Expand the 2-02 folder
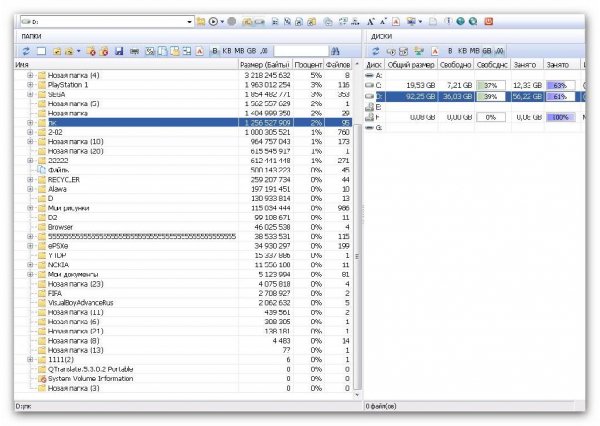Image resolution: width=600 pixels, height=426 pixels. point(30,132)
